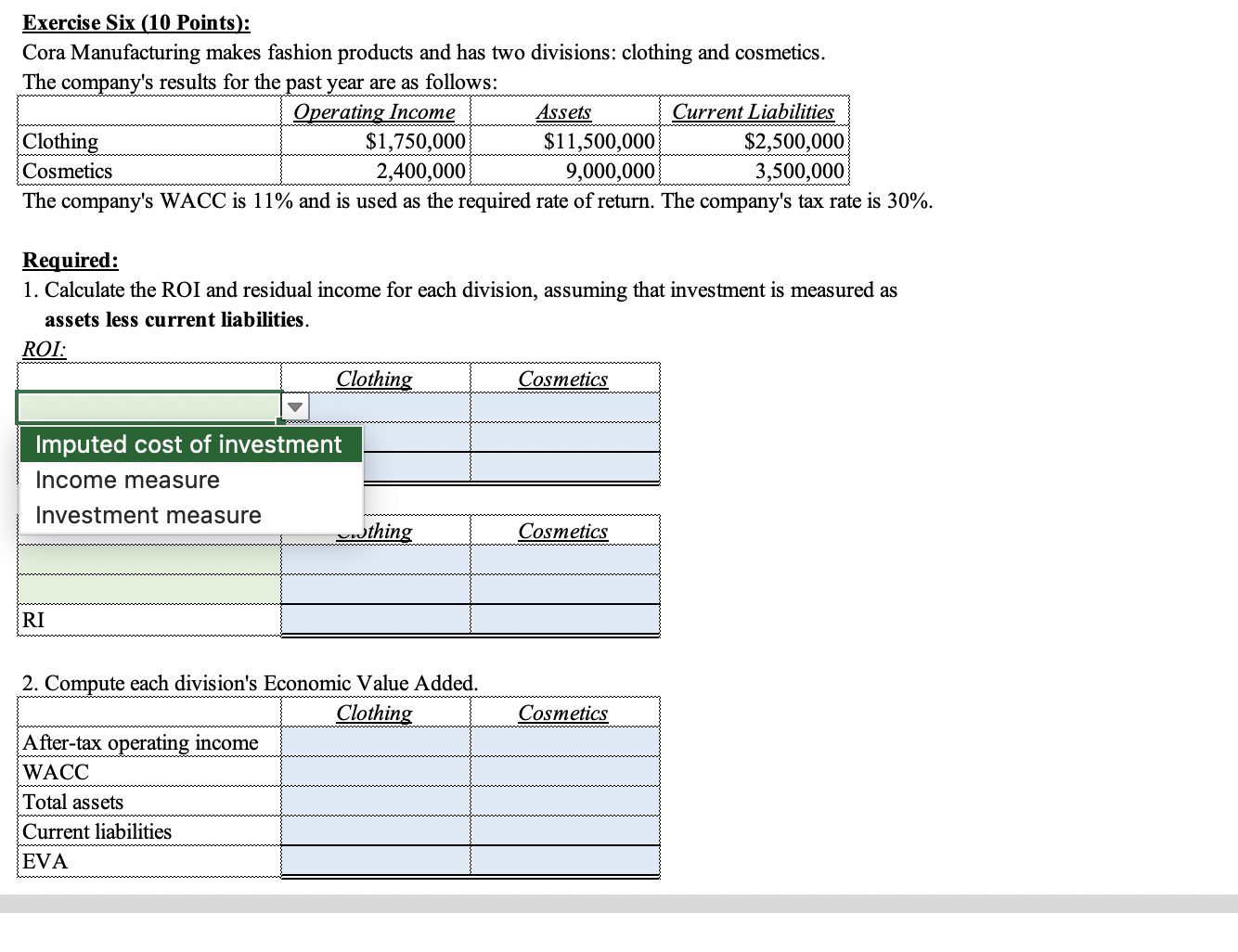
Task: Click the first ROI input cell under Cosmetics
Action: (565, 407)
